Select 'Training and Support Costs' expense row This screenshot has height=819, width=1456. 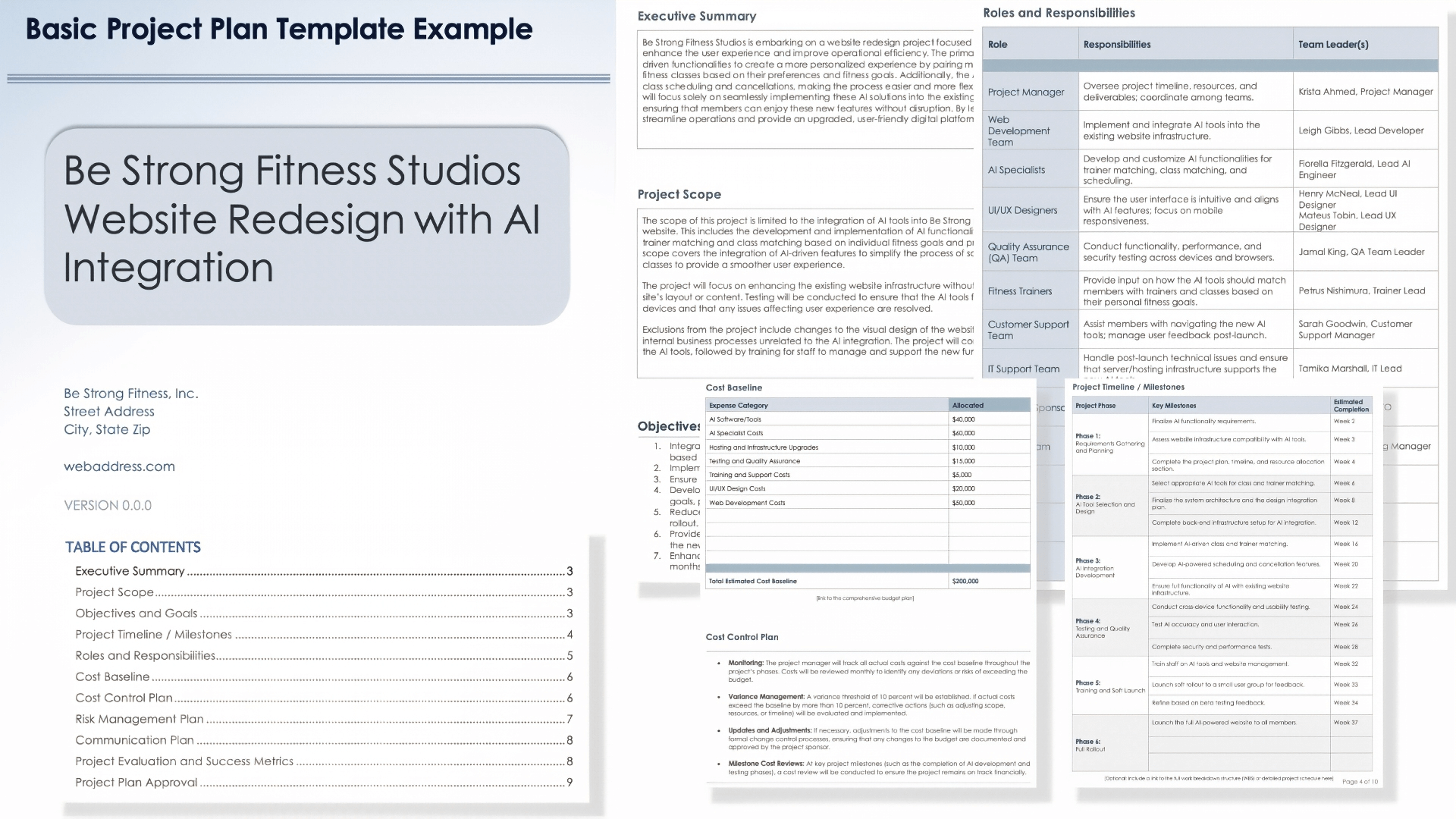868,475
